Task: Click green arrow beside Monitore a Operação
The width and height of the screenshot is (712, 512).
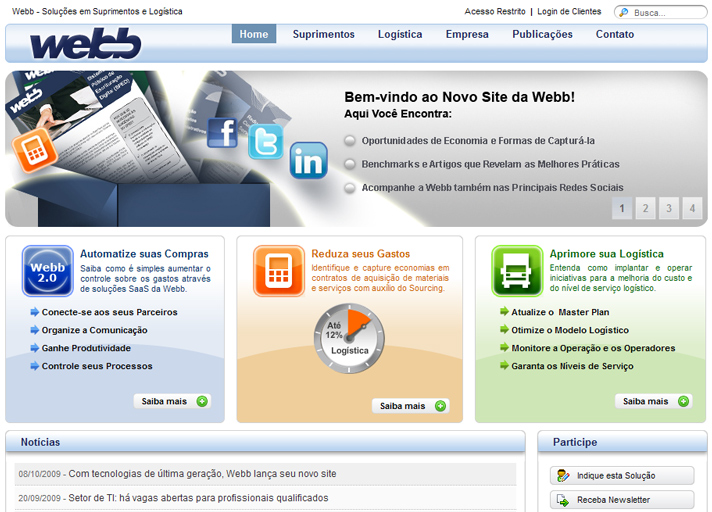Action: pos(504,348)
